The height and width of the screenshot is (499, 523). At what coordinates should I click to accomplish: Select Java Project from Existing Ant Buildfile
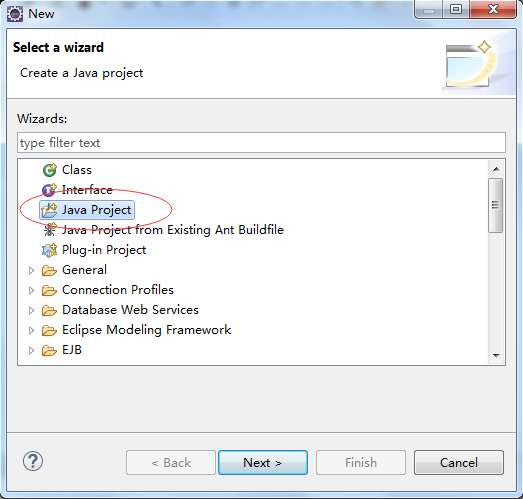[x=173, y=230]
